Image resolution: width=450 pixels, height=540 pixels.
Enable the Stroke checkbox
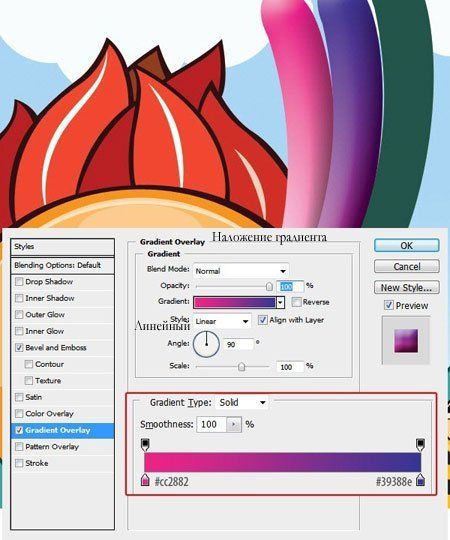click(19, 463)
